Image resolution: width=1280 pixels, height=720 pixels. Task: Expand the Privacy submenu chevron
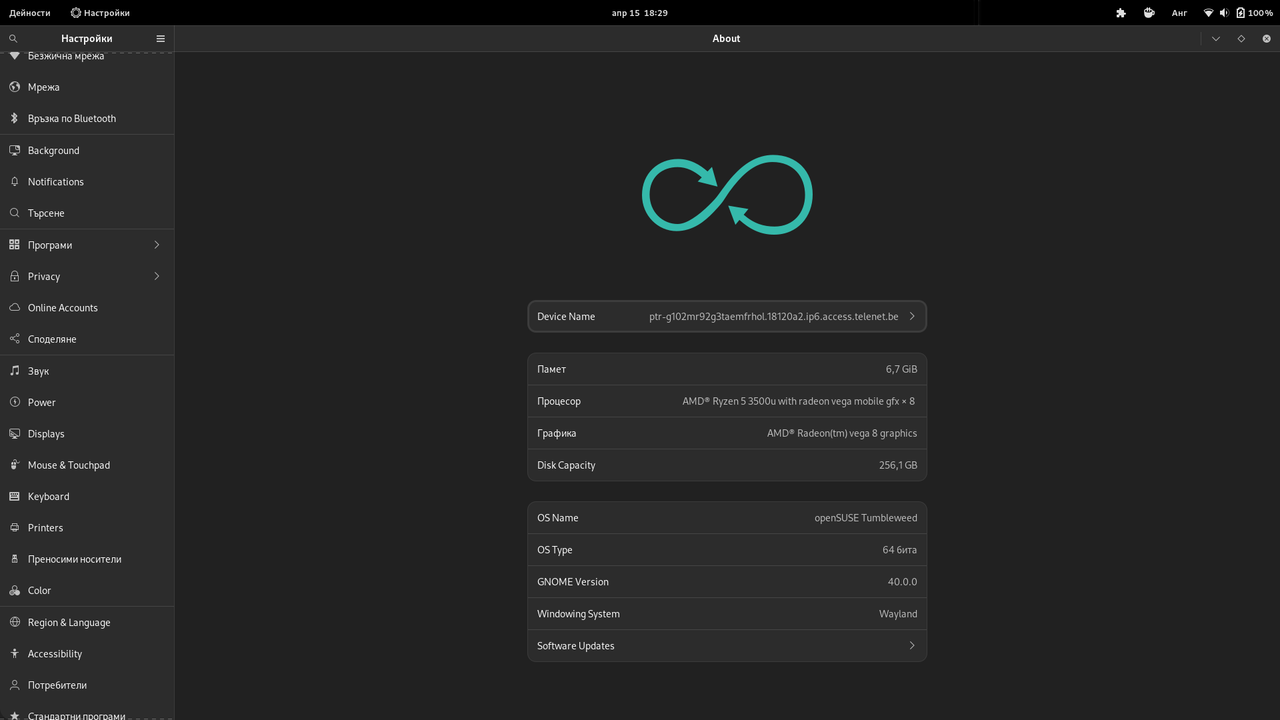(x=157, y=276)
